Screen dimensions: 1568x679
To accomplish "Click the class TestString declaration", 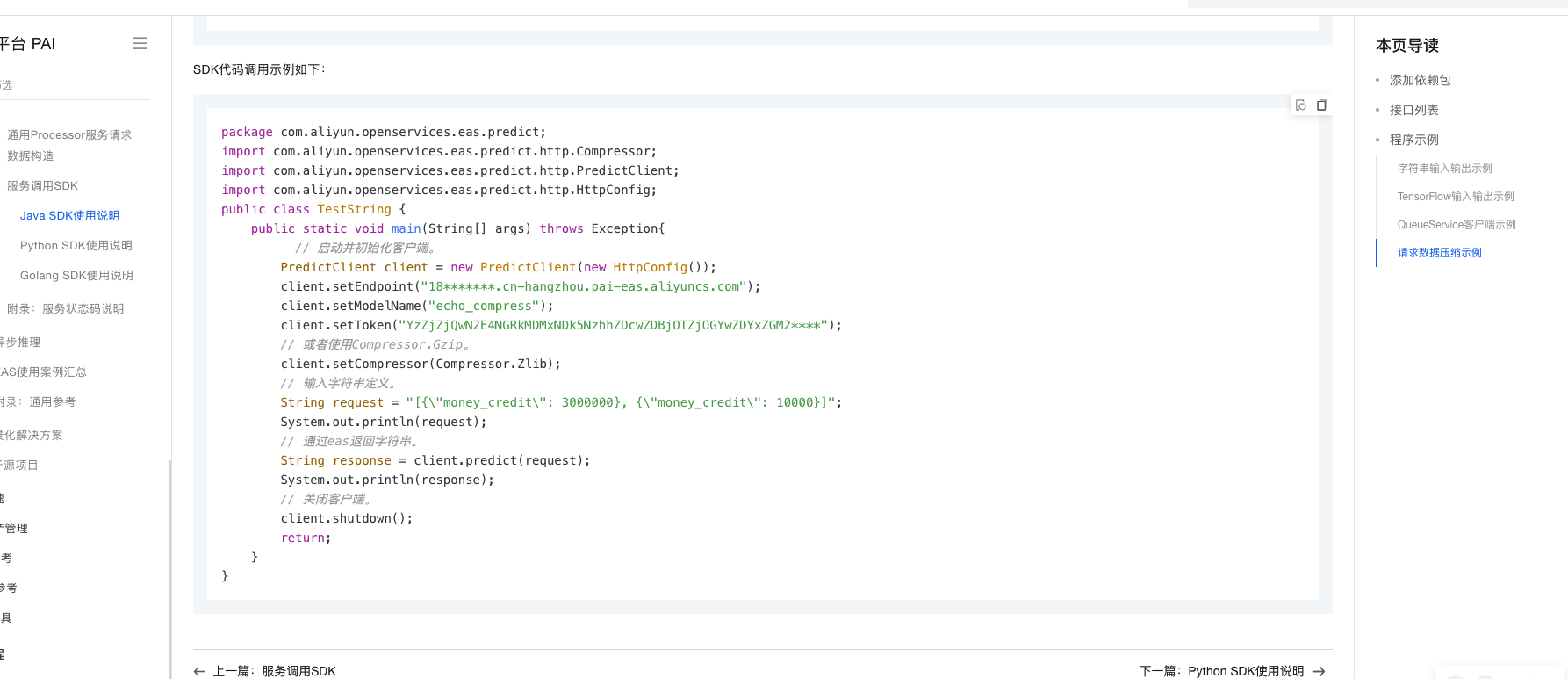I will (313, 209).
